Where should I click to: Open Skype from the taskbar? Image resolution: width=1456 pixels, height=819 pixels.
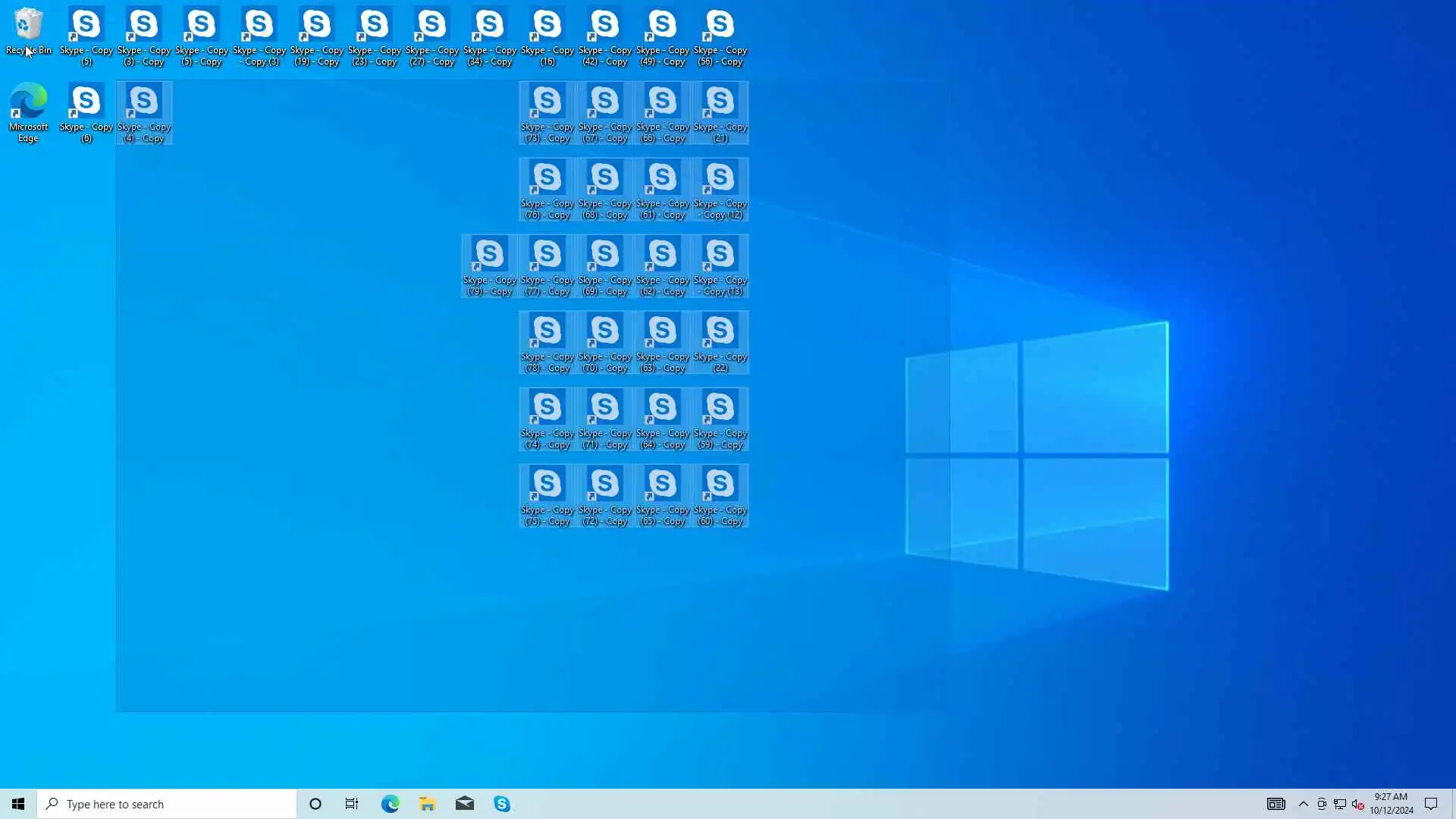tap(502, 804)
